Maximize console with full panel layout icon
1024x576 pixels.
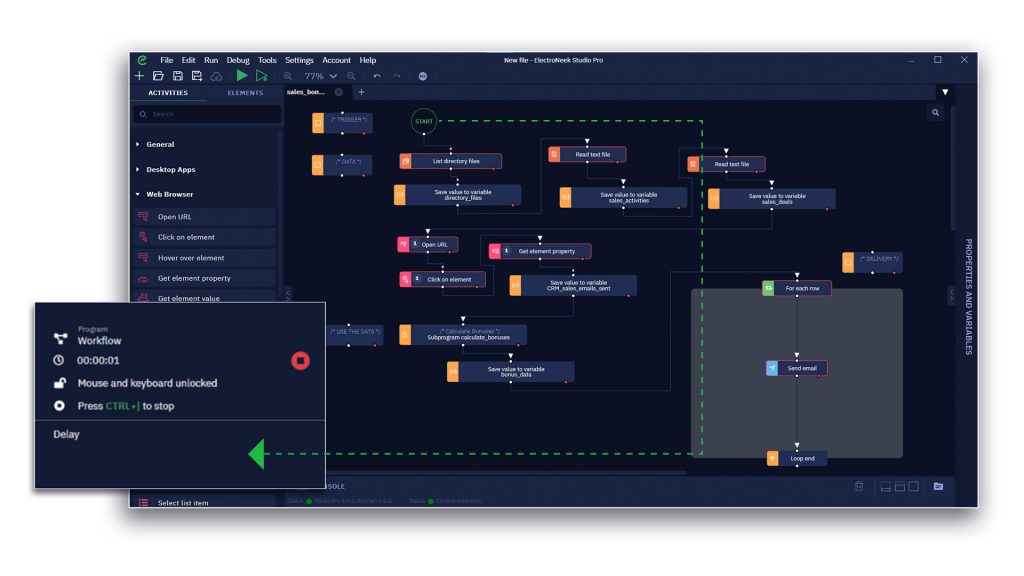pos(914,487)
